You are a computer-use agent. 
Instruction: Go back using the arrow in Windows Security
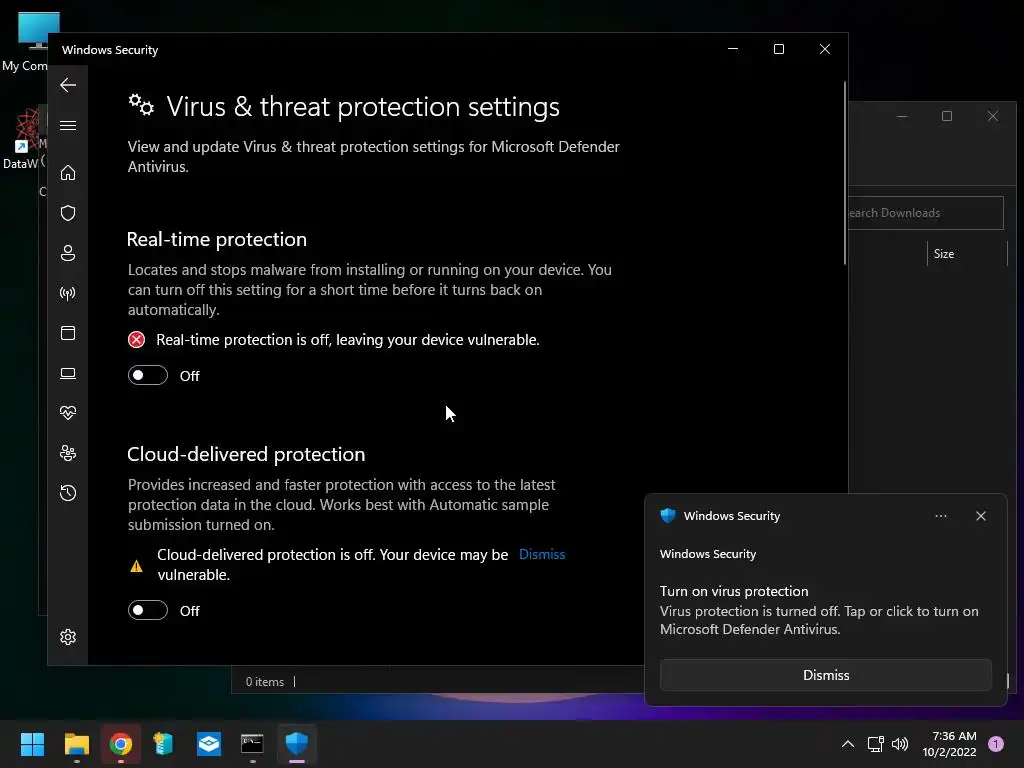pos(68,85)
